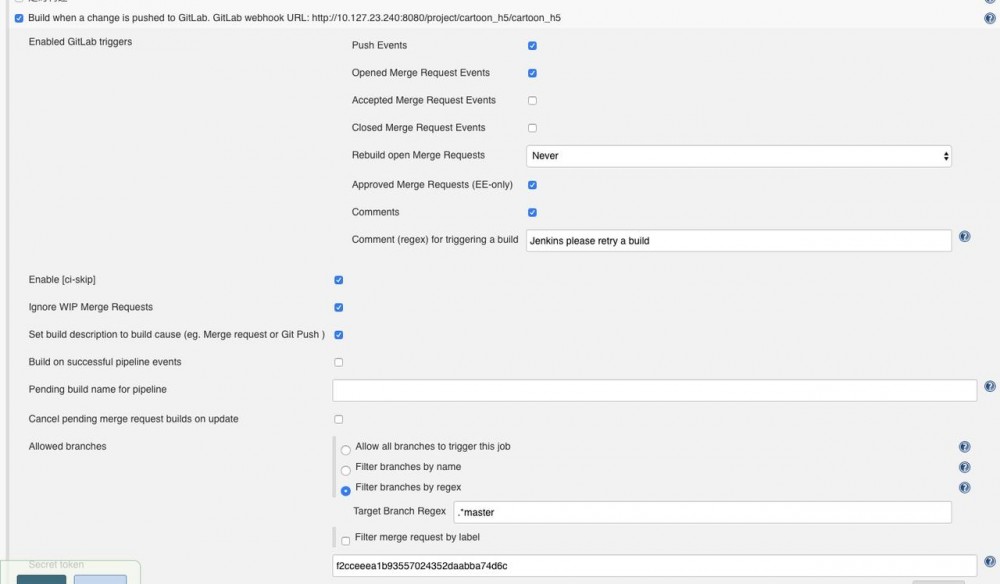This screenshot has height=584, width=1000.
Task: Show help for Allow all branches option
Action: 964,447
